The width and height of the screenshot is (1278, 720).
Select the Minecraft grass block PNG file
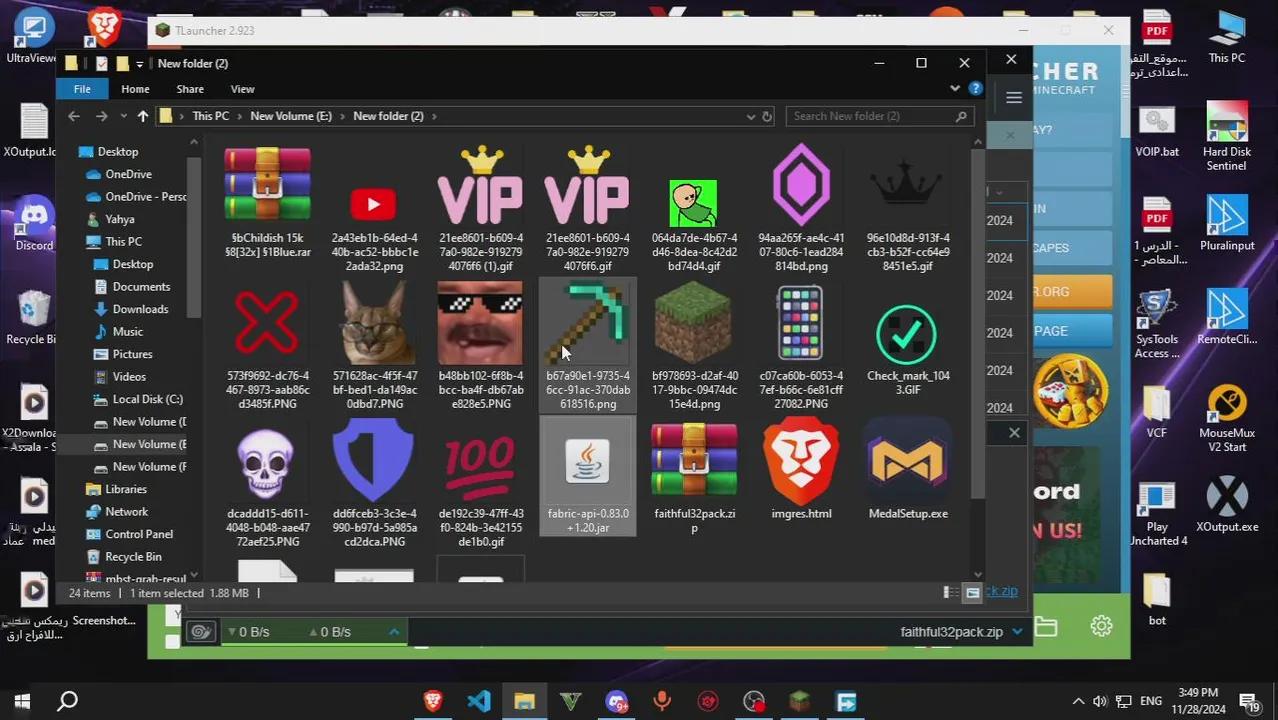point(694,346)
